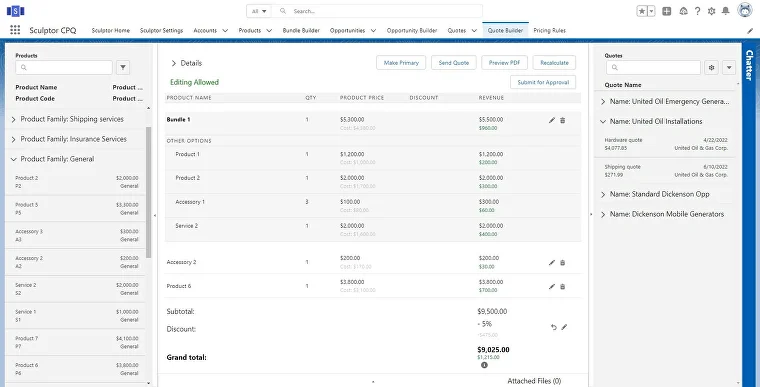Viewport: 760px width, 387px height.
Task: Delete the Product 6 line item
Action: coord(562,287)
